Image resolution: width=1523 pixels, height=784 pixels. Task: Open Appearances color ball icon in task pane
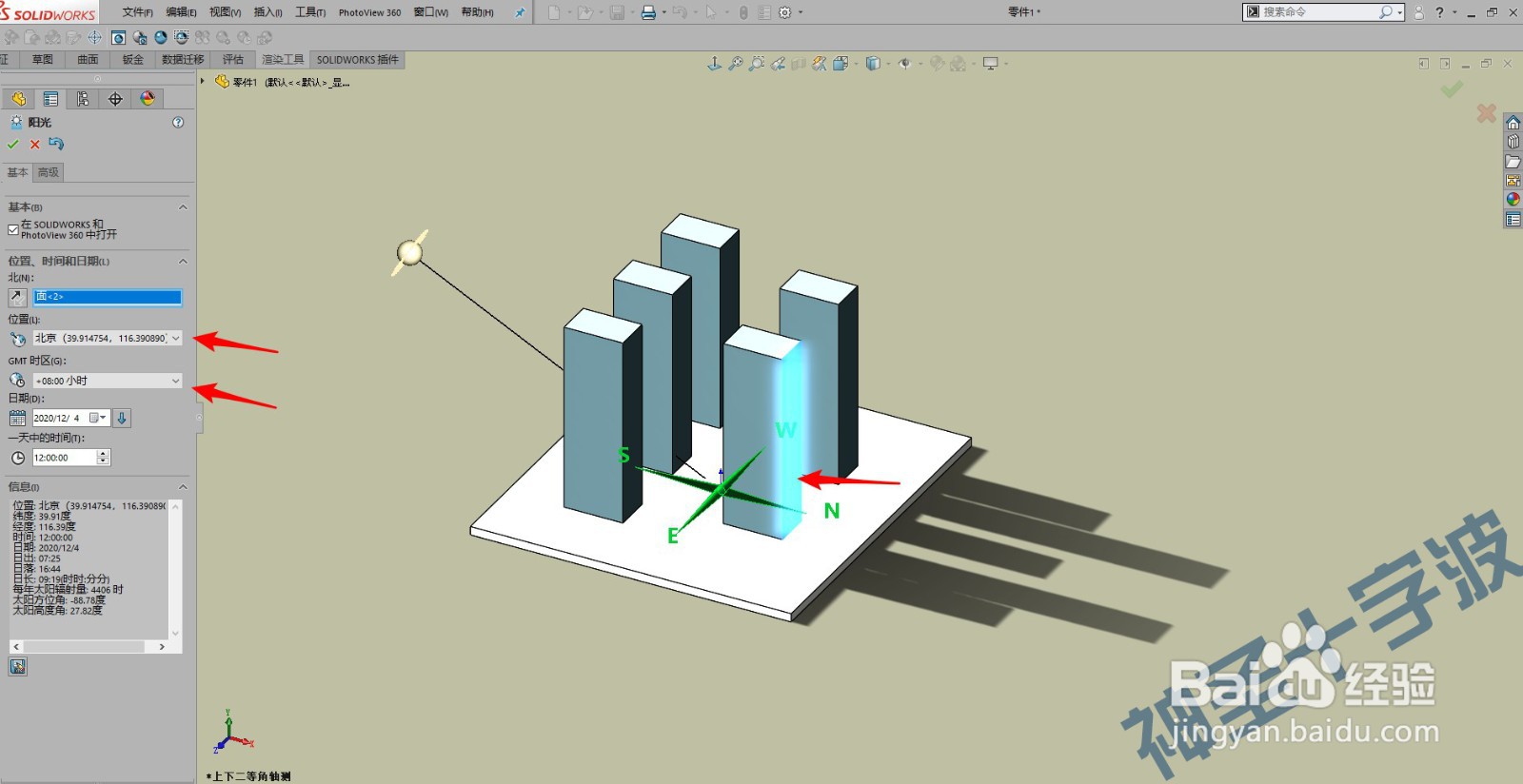click(1513, 200)
